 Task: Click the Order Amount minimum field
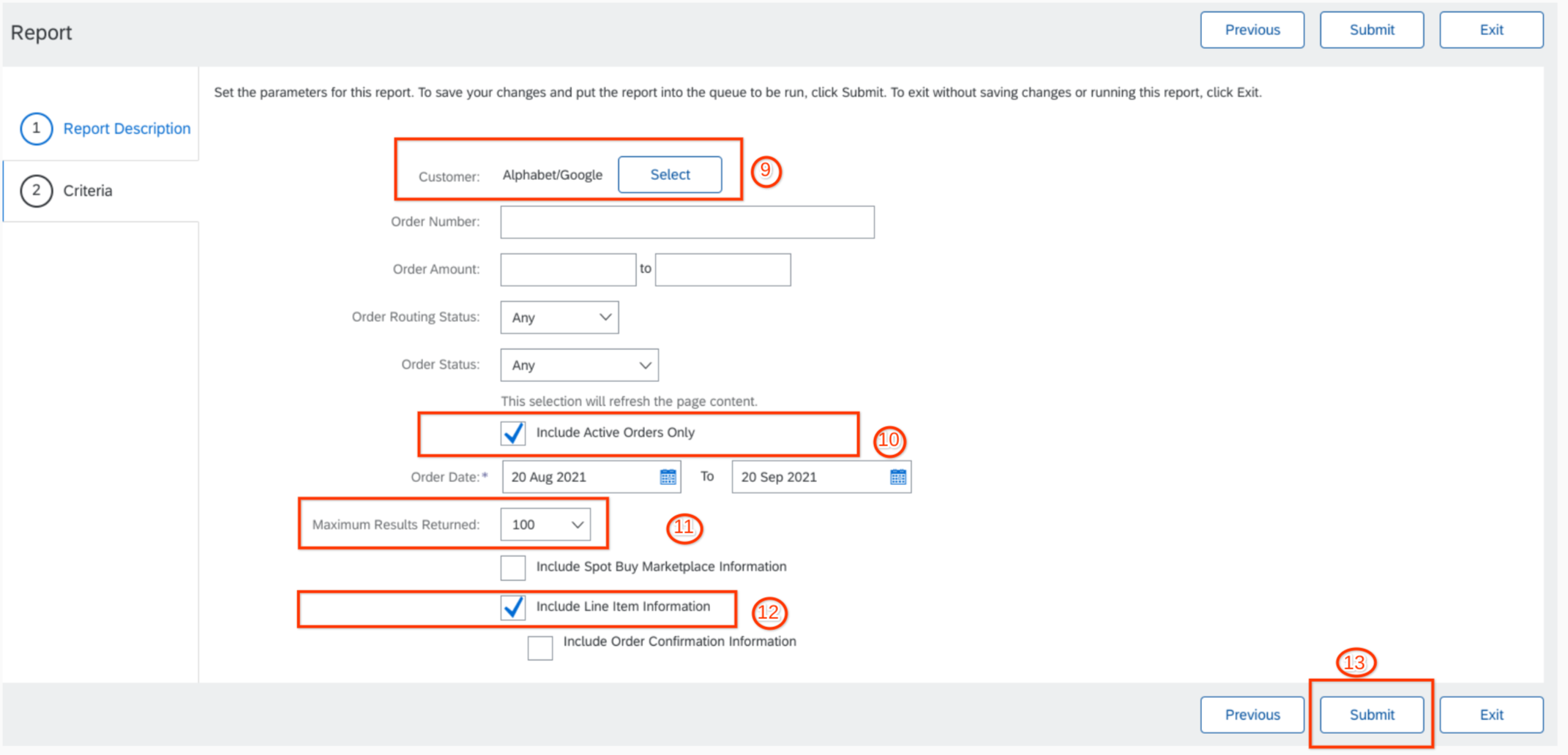click(x=568, y=269)
